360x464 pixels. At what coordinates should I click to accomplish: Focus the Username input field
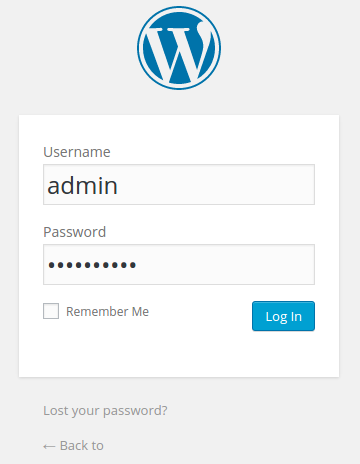179,184
